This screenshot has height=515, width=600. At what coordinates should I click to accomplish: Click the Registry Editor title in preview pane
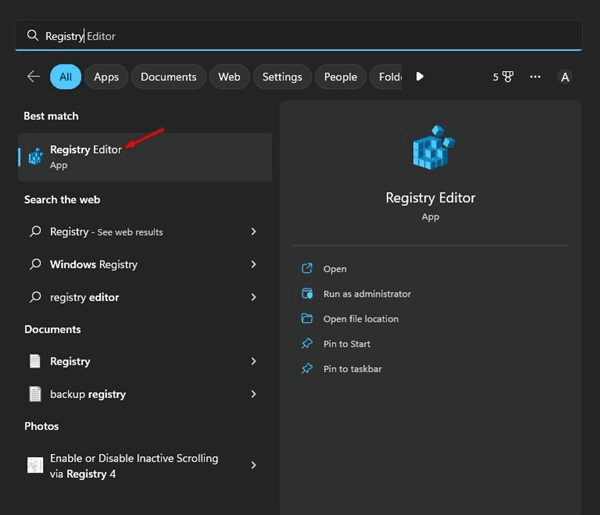point(430,198)
